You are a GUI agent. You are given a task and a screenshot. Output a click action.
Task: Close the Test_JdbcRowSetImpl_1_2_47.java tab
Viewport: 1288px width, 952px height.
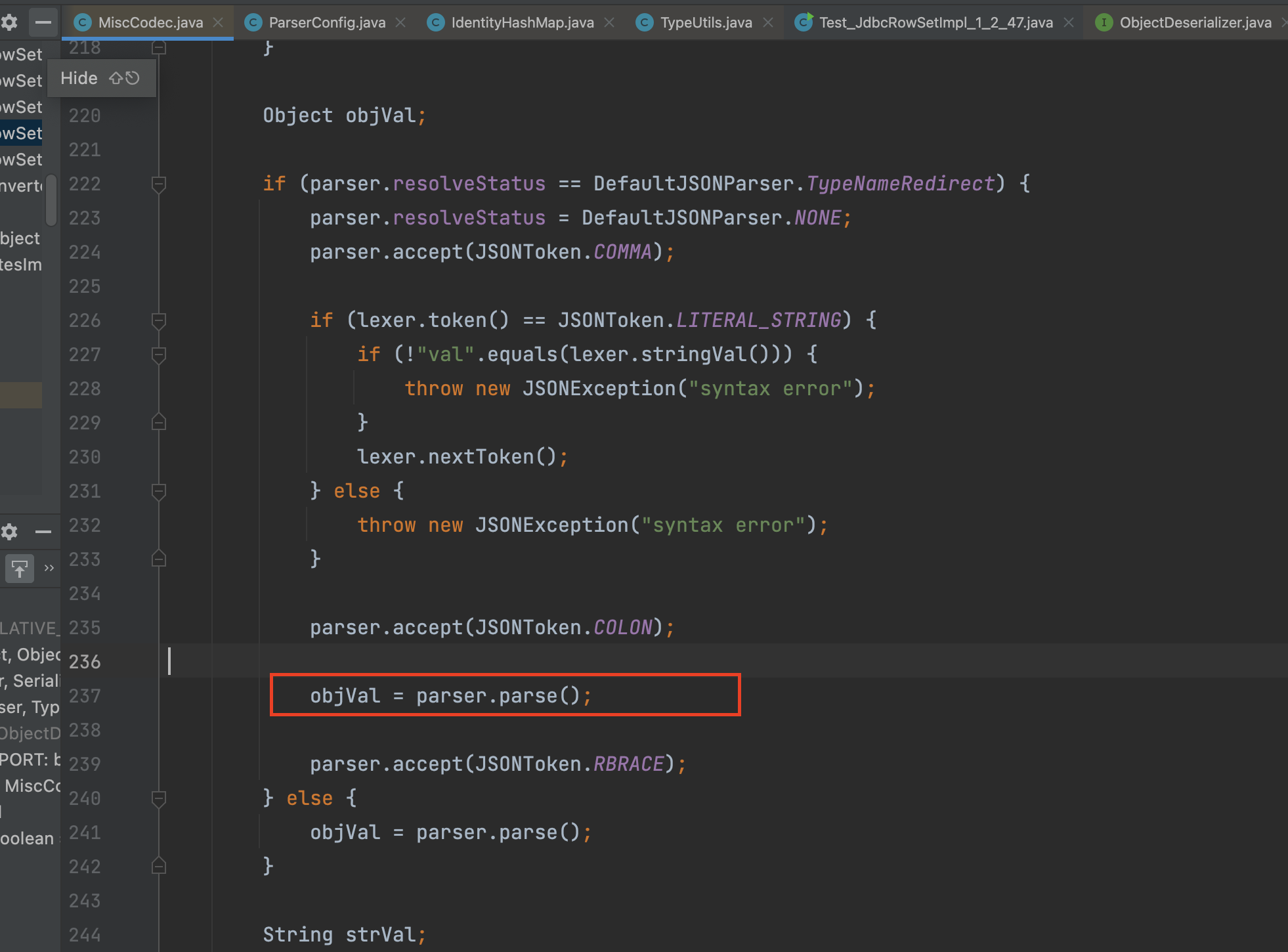(1069, 22)
